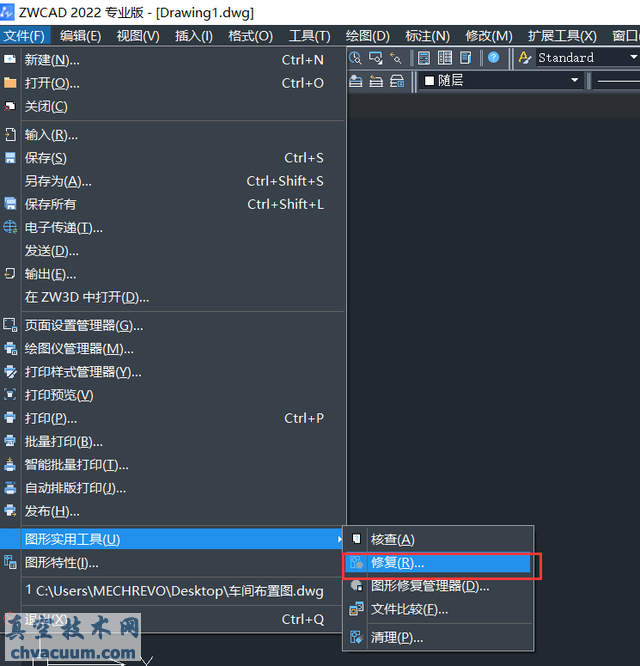
Task: Click the 文件比较 icon in submenu
Action: coord(356,609)
